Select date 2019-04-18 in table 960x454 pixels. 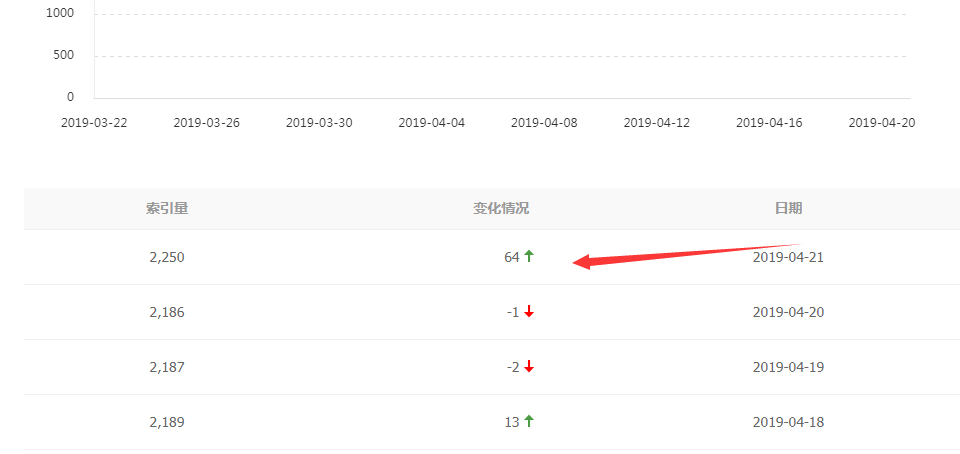(789, 422)
